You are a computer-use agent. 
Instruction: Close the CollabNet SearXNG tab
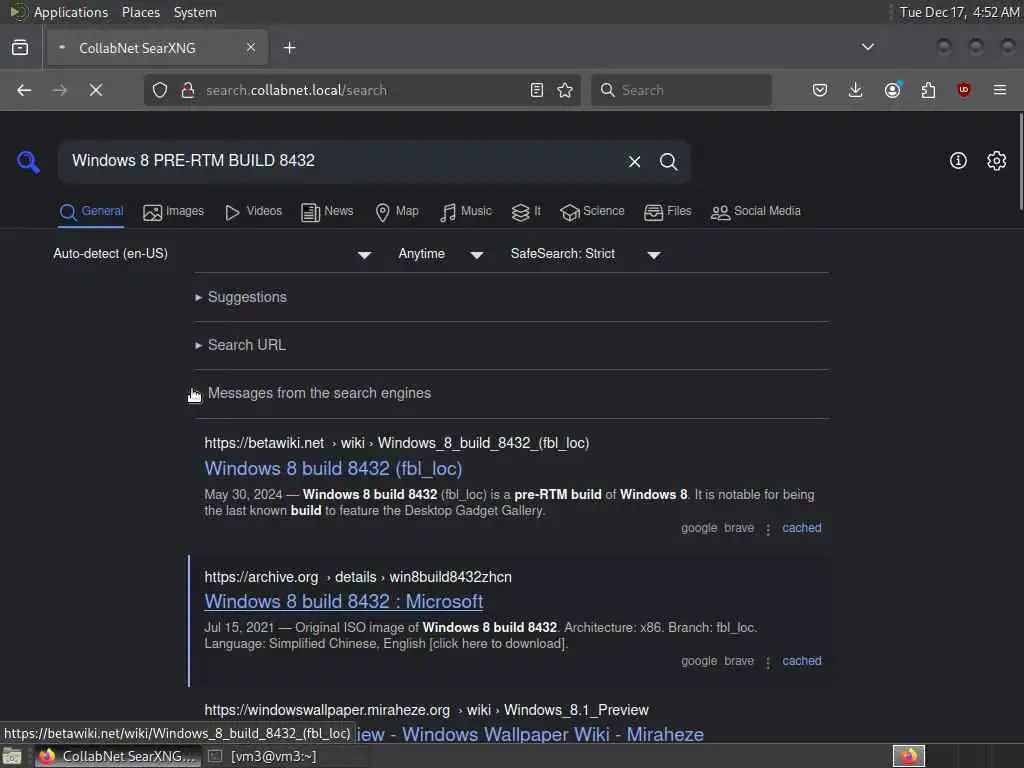click(251, 48)
